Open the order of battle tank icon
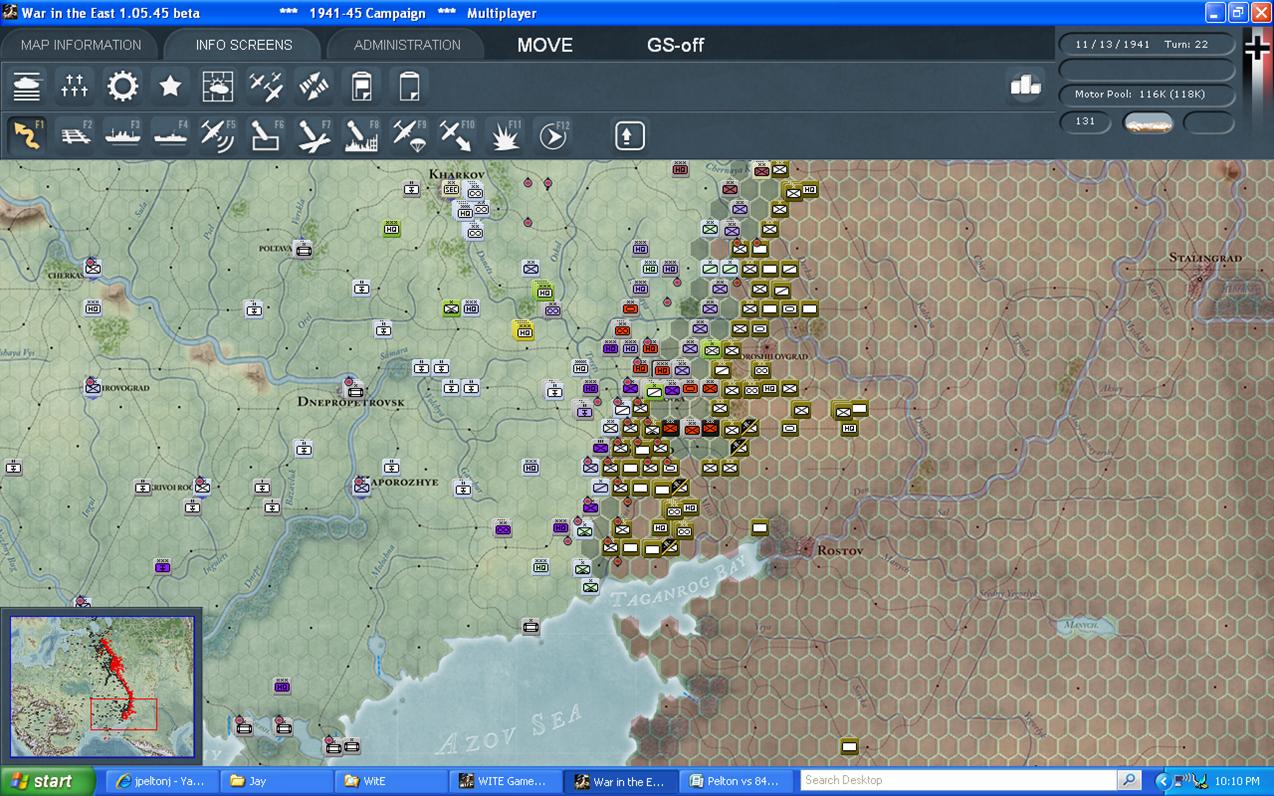1274x796 pixels. click(27, 87)
